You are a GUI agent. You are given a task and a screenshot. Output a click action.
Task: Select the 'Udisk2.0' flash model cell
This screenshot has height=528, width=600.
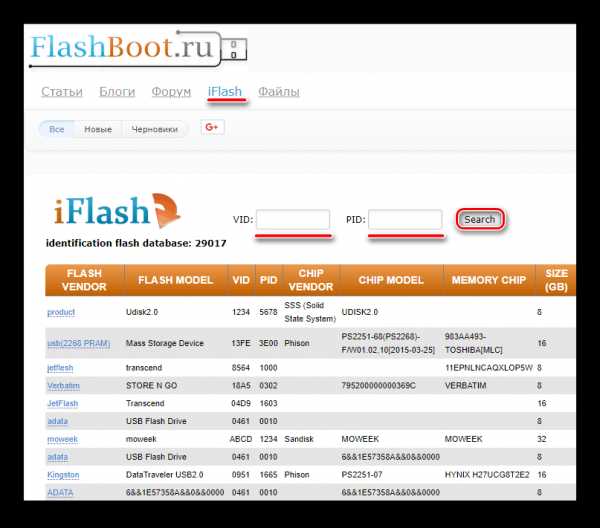point(142,312)
